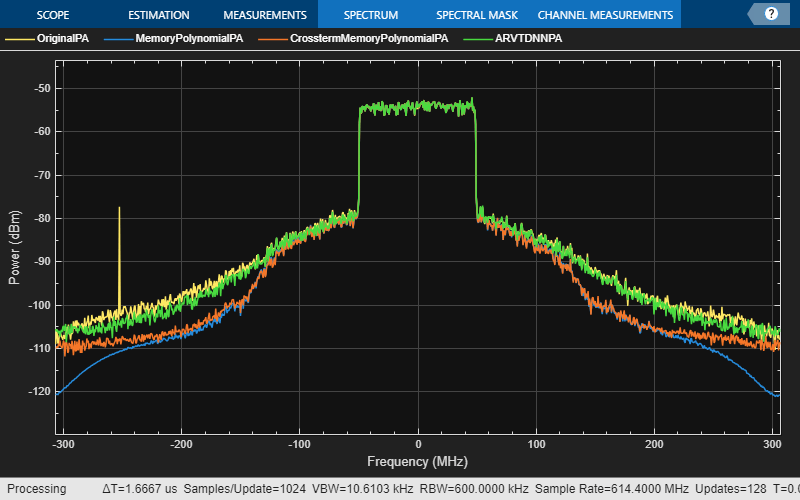The height and width of the screenshot is (500, 800).
Task: Open the ESTIMATION tab
Action: (159, 15)
